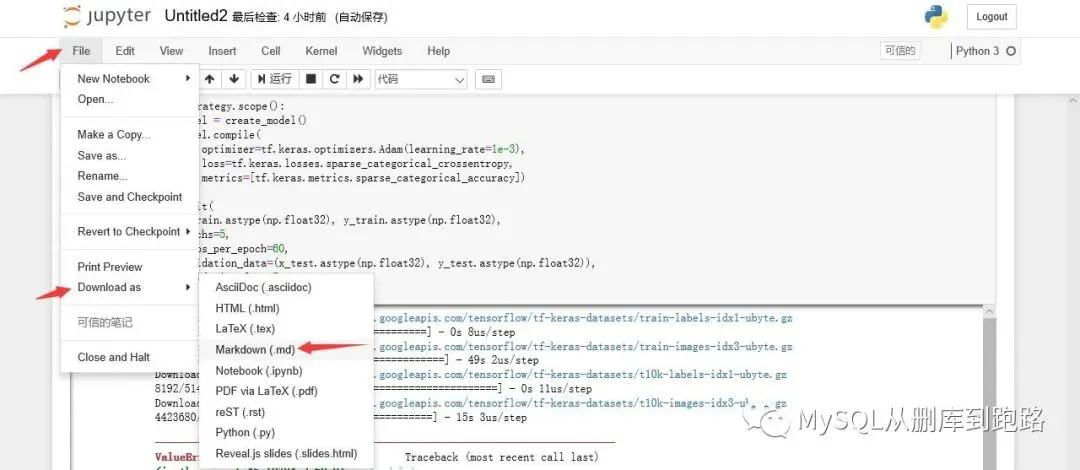Click the code line containing create_model()
Screen dimensions: 1080x470
(x=253, y=121)
